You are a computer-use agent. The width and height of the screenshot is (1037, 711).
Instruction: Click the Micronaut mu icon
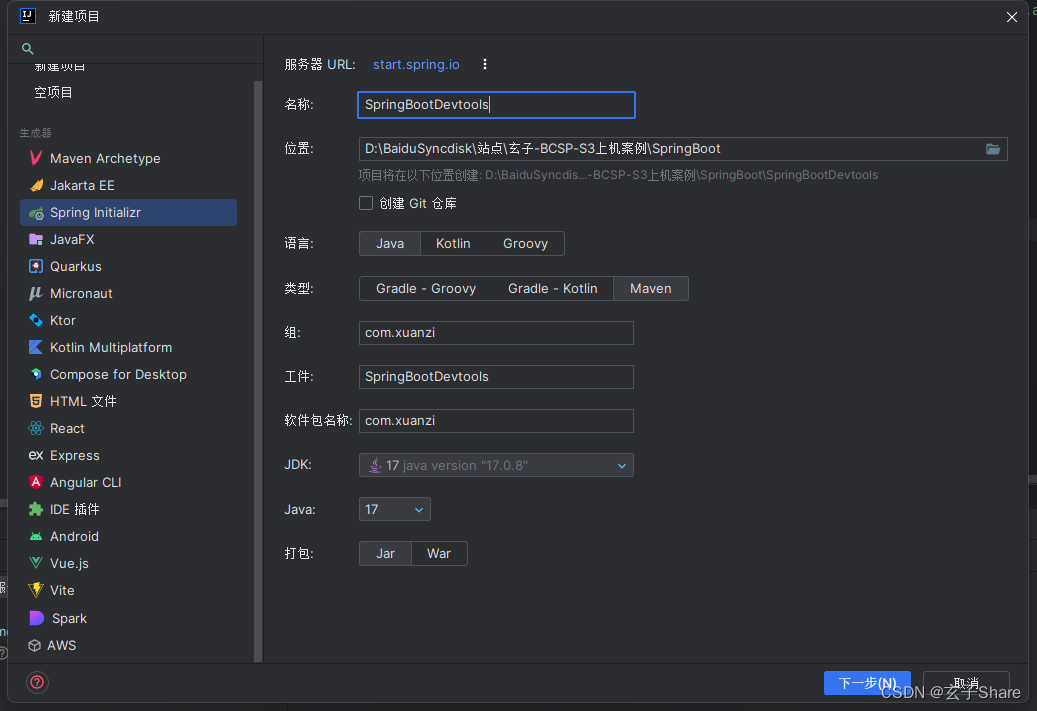[36, 293]
